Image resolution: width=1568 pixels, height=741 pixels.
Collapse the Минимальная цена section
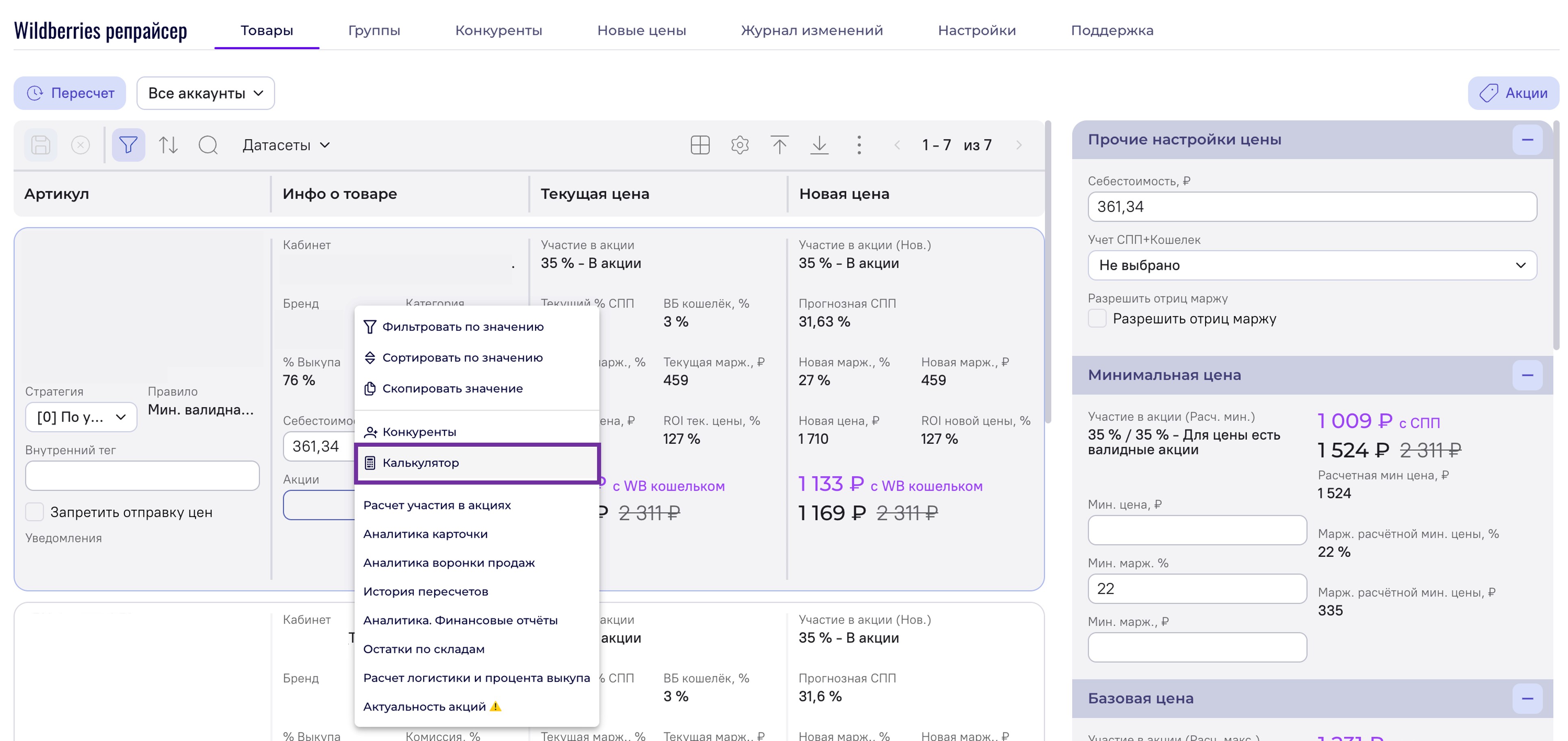click(x=1527, y=375)
